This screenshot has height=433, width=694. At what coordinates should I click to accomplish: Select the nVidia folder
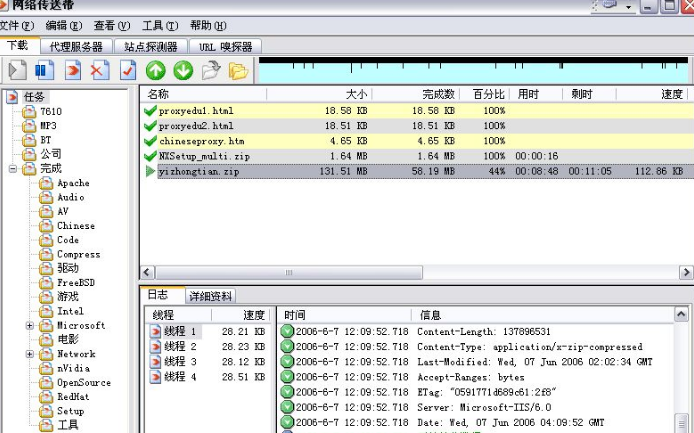click(x=73, y=368)
